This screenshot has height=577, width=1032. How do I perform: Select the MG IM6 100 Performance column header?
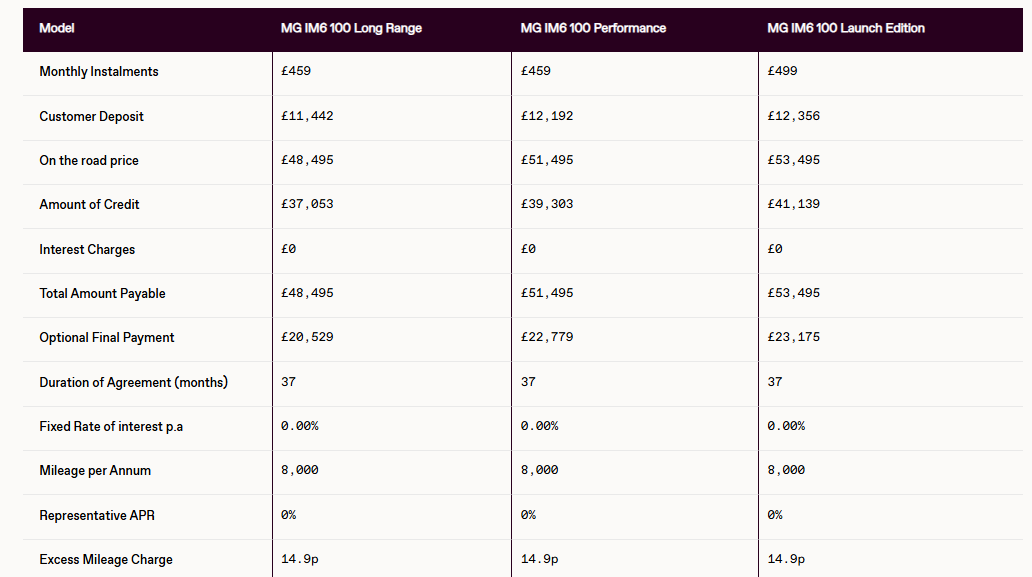593,28
